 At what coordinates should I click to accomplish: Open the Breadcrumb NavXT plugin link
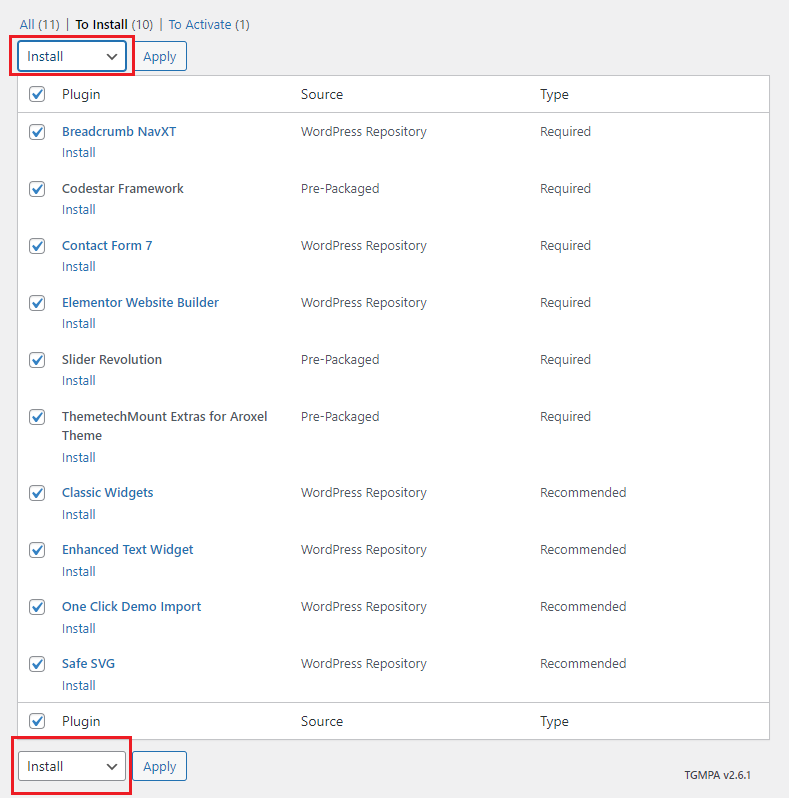119,131
